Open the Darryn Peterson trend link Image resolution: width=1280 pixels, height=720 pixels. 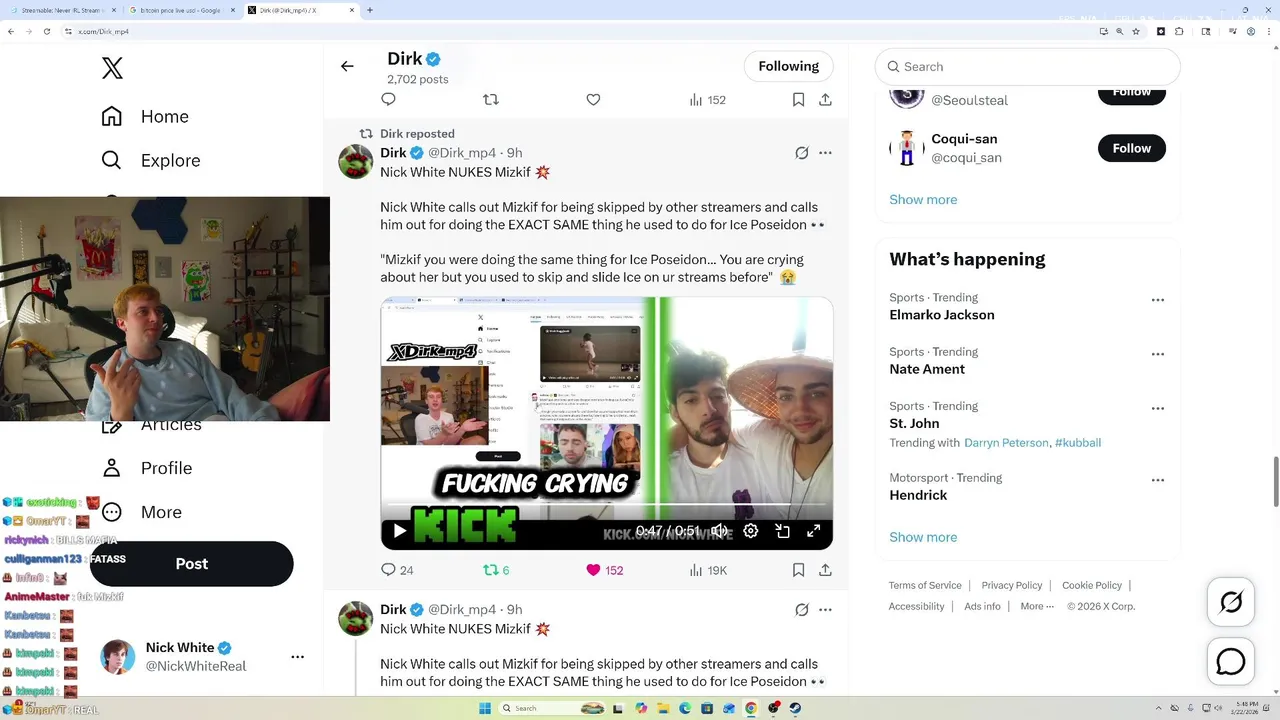[x=1006, y=443]
